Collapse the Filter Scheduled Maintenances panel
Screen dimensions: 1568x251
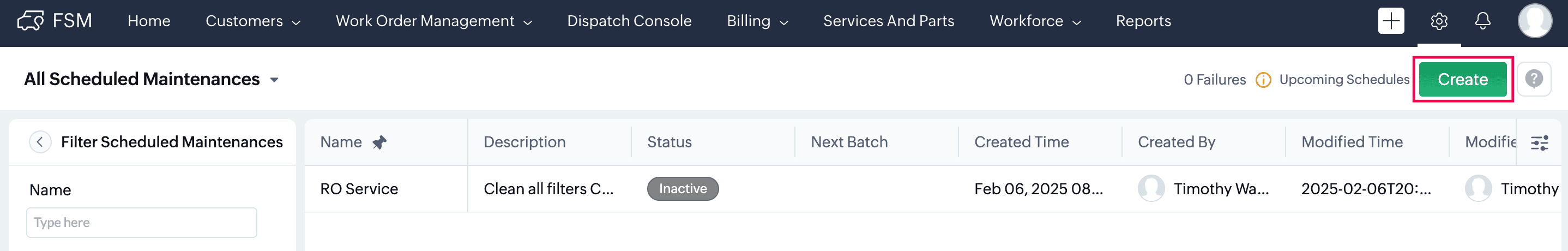tap(40, 142)
